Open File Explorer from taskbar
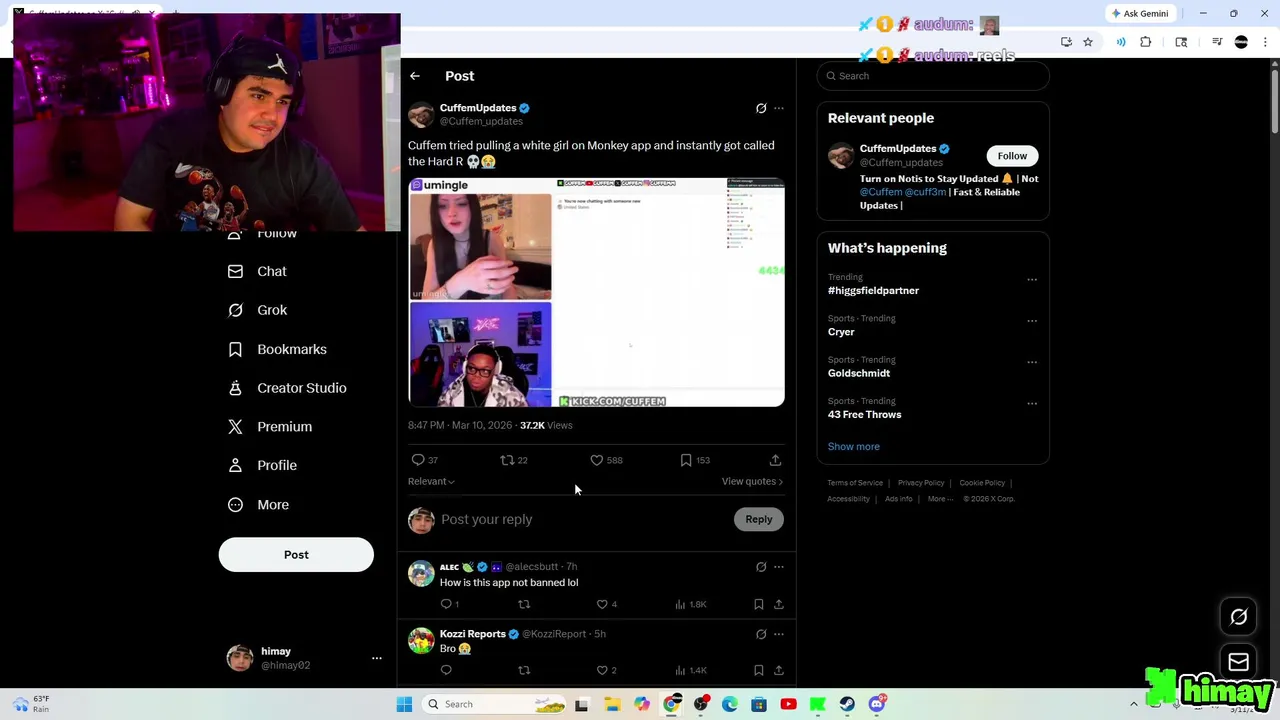This screenshot has width=1280, height=720. (x=612, y=704)
